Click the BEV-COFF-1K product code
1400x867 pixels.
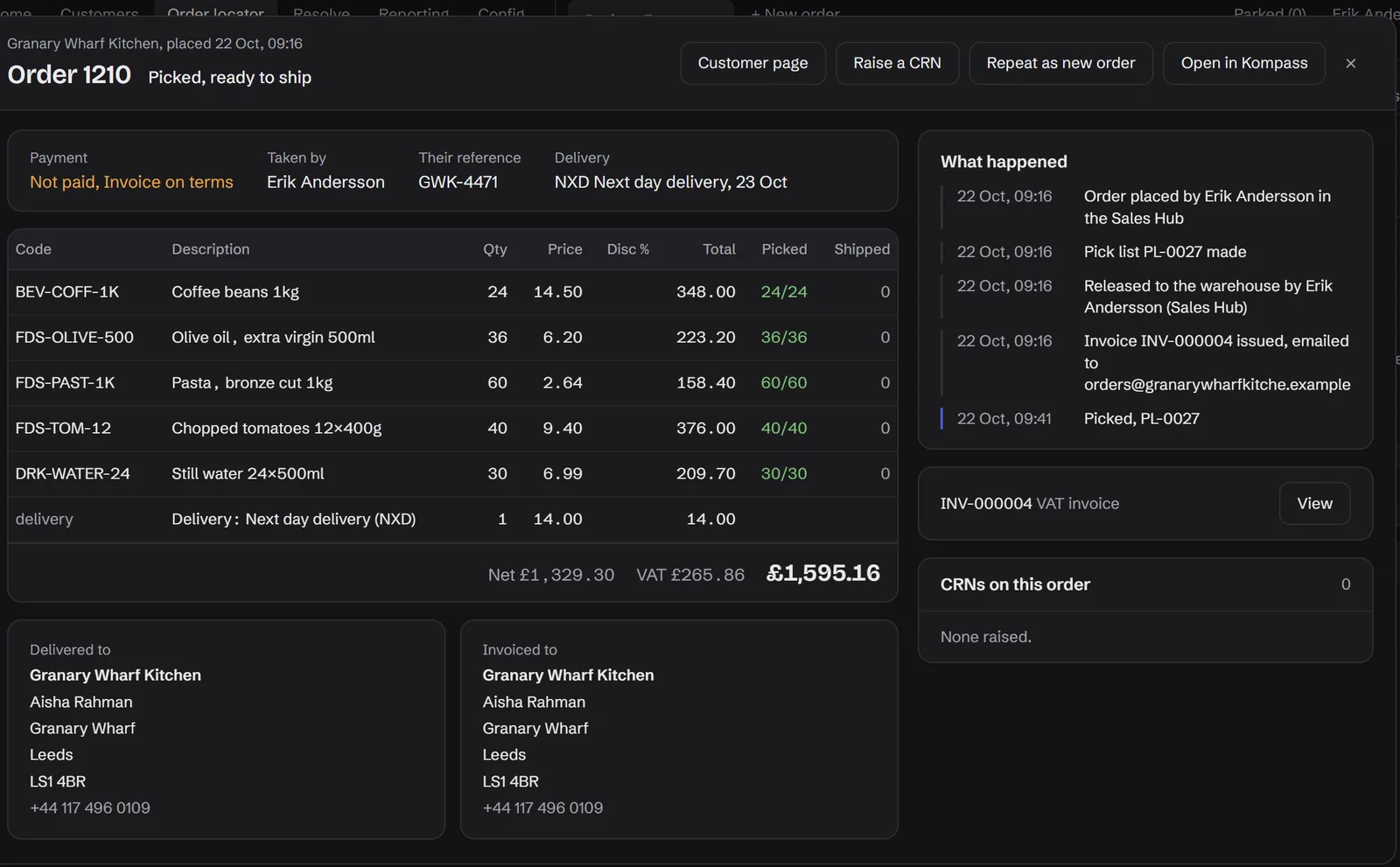67,291
